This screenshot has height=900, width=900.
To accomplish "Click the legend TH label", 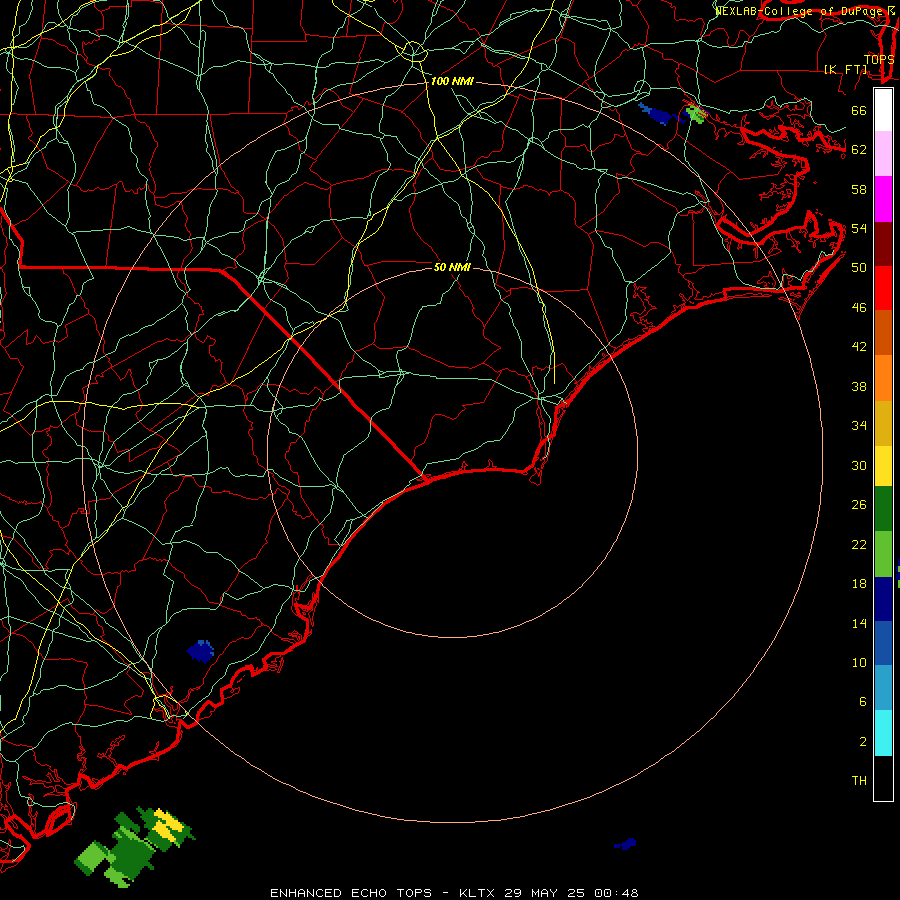I will point(859,781).
